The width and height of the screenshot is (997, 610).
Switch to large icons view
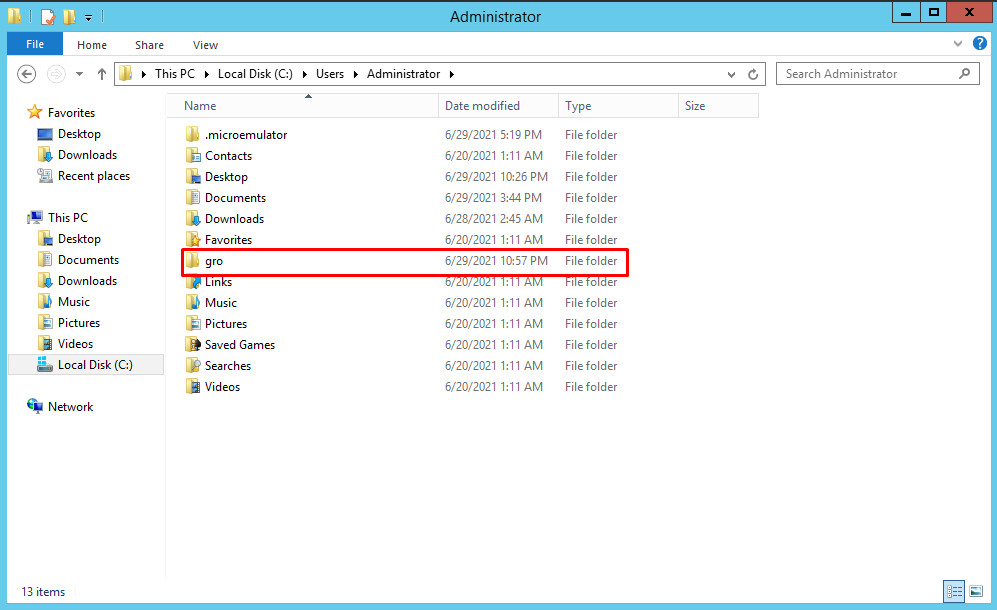coord(975,591)
